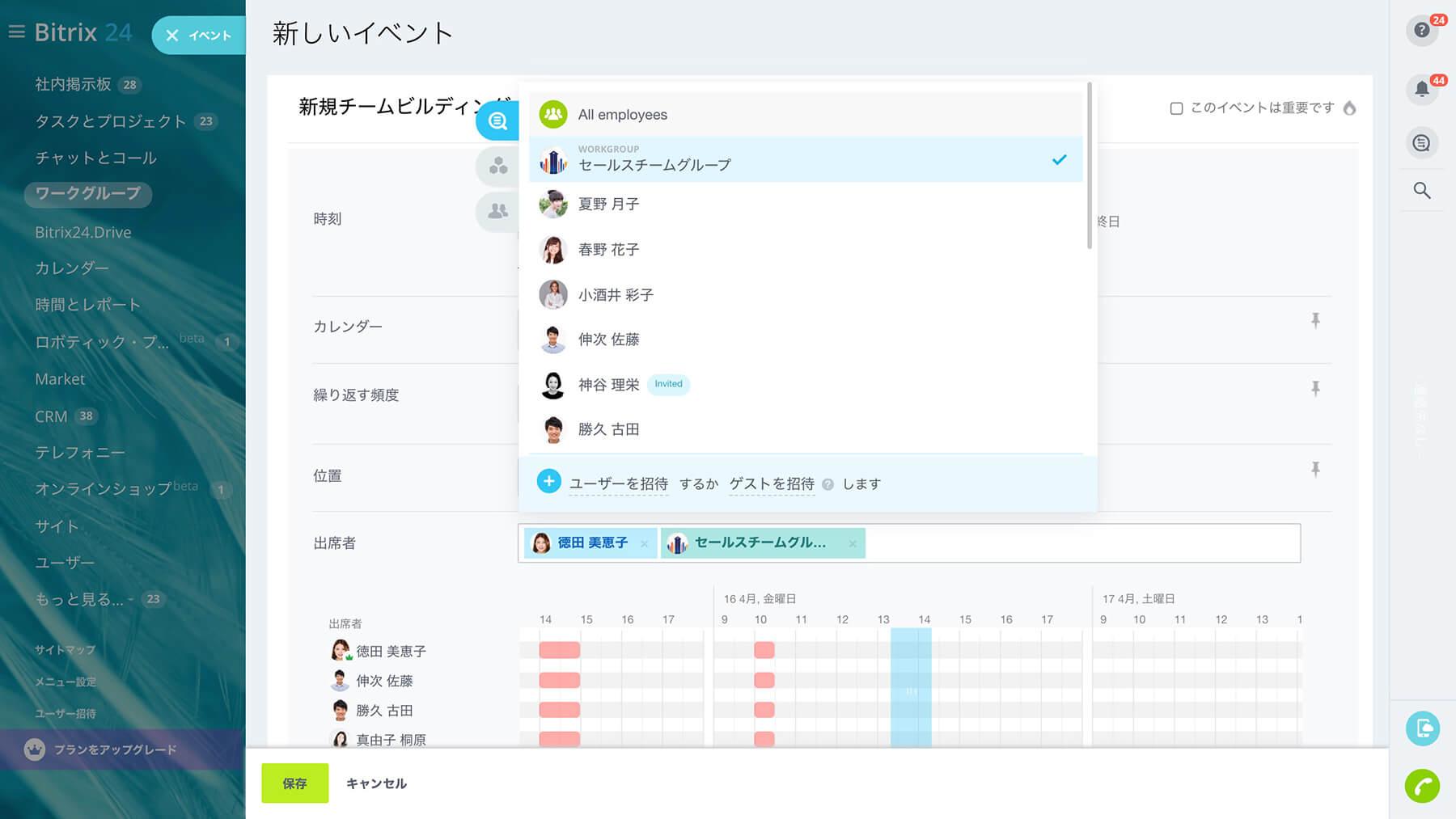Open Market in the sidebar
The image size is (1456, 819).
60,379
